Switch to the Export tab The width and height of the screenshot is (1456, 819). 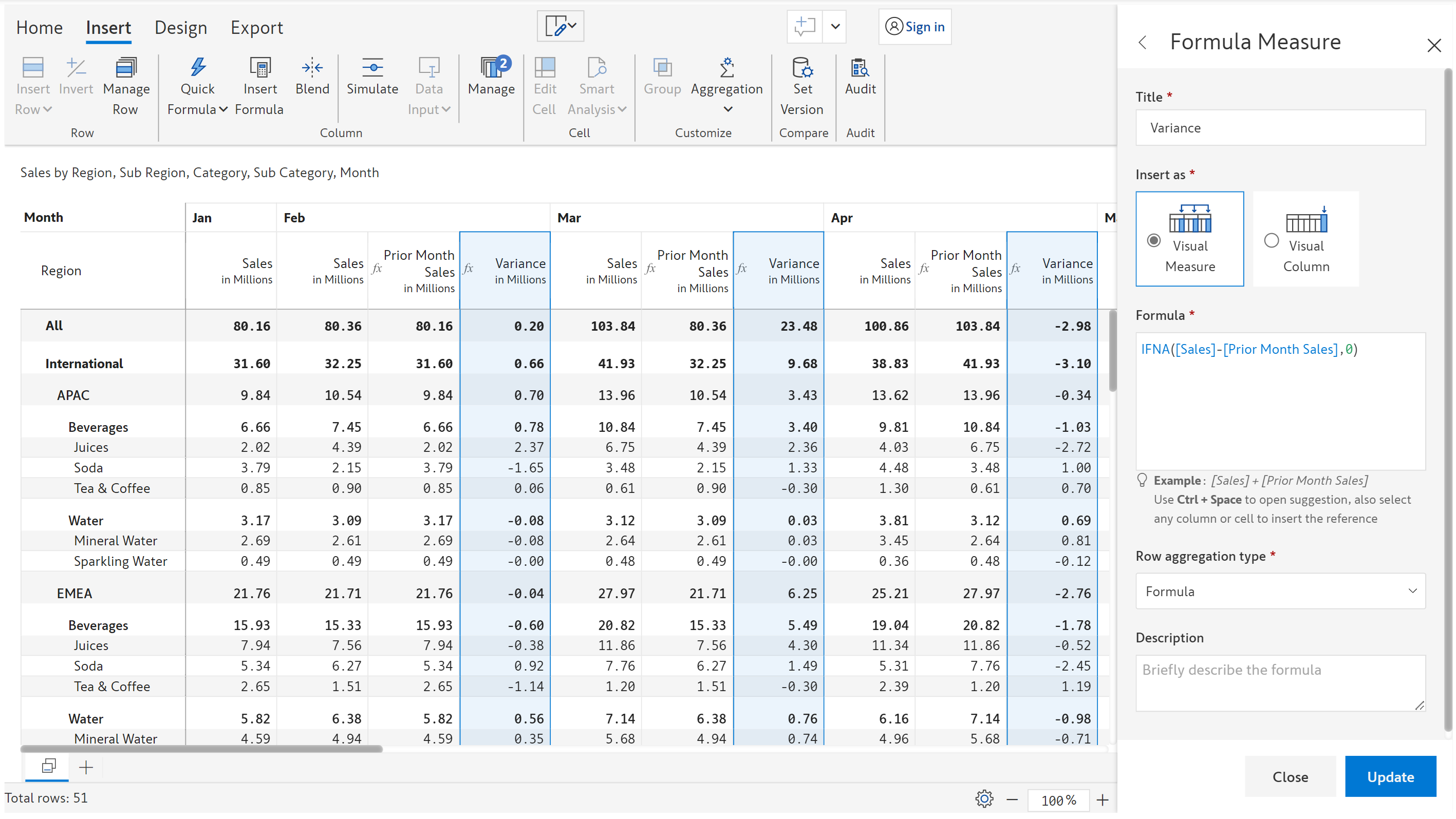(256, 28)
